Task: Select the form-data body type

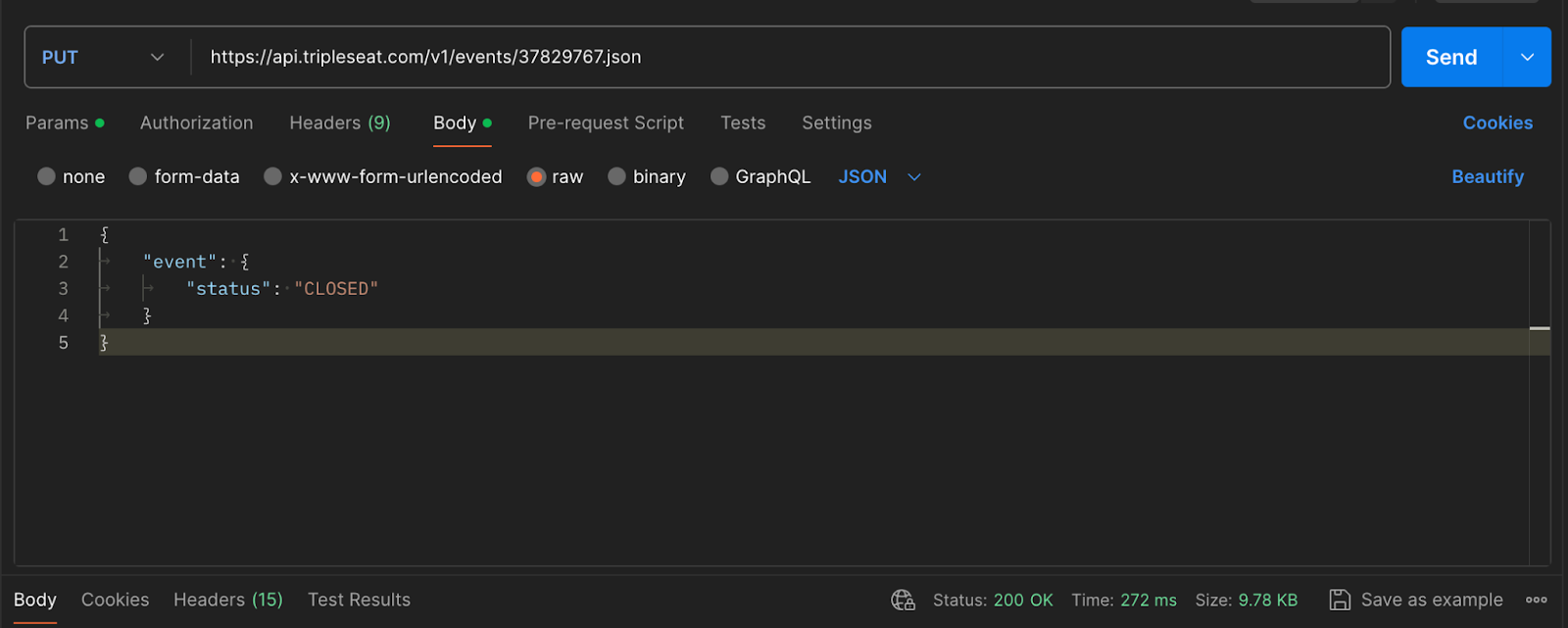Action: [184, 176]
